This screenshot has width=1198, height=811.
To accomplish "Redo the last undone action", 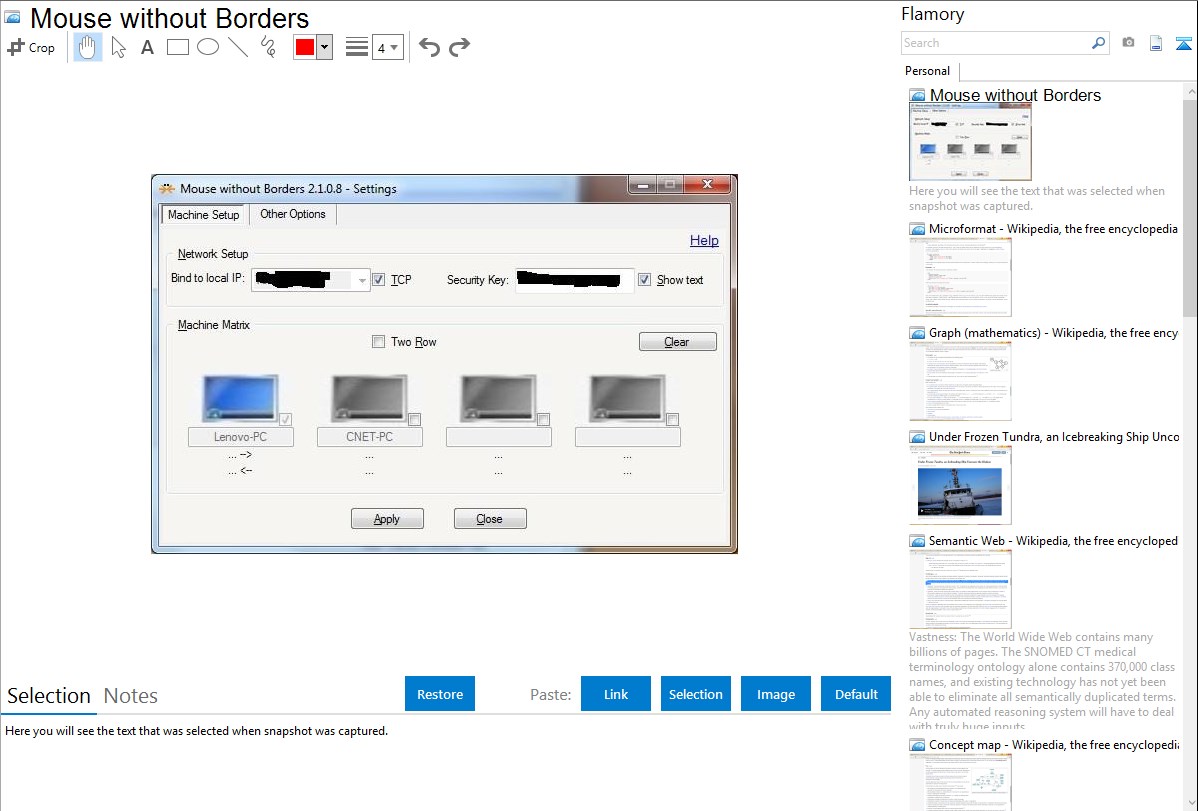I will click(x=459, y=47).
